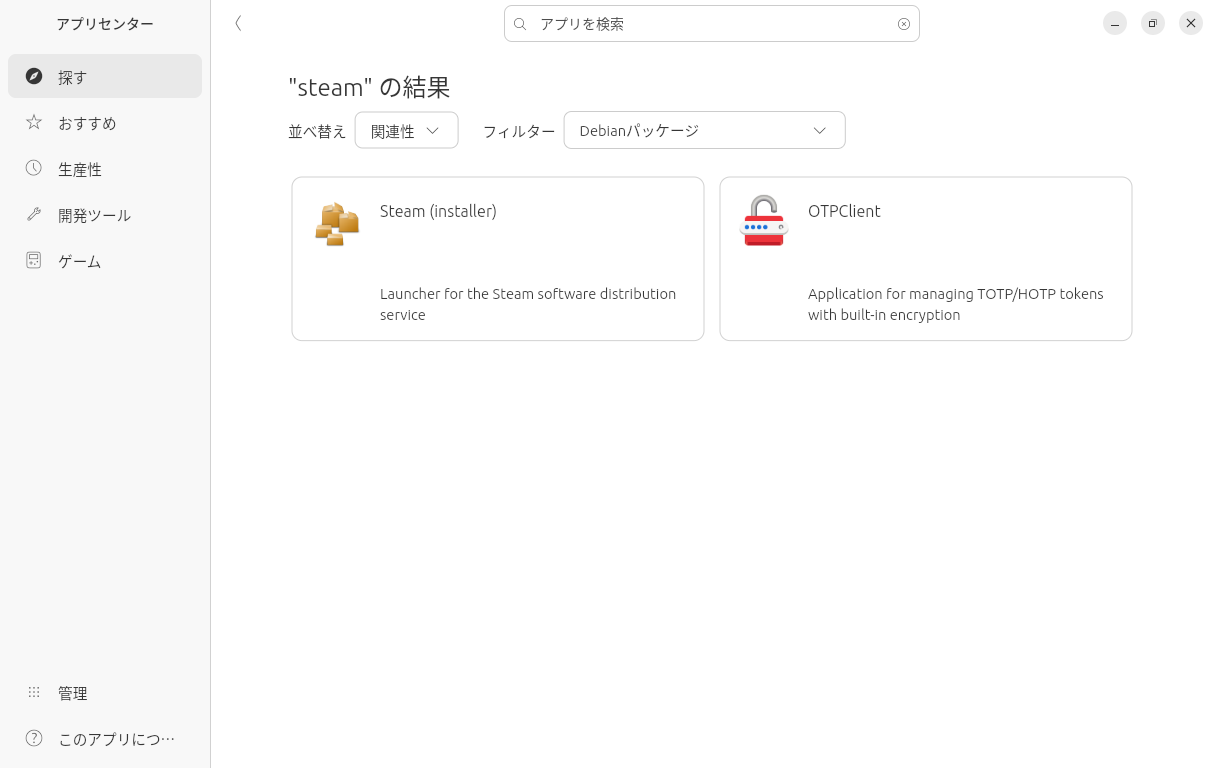
Task: Go back with the back arrow
Action: pos(238,23)
